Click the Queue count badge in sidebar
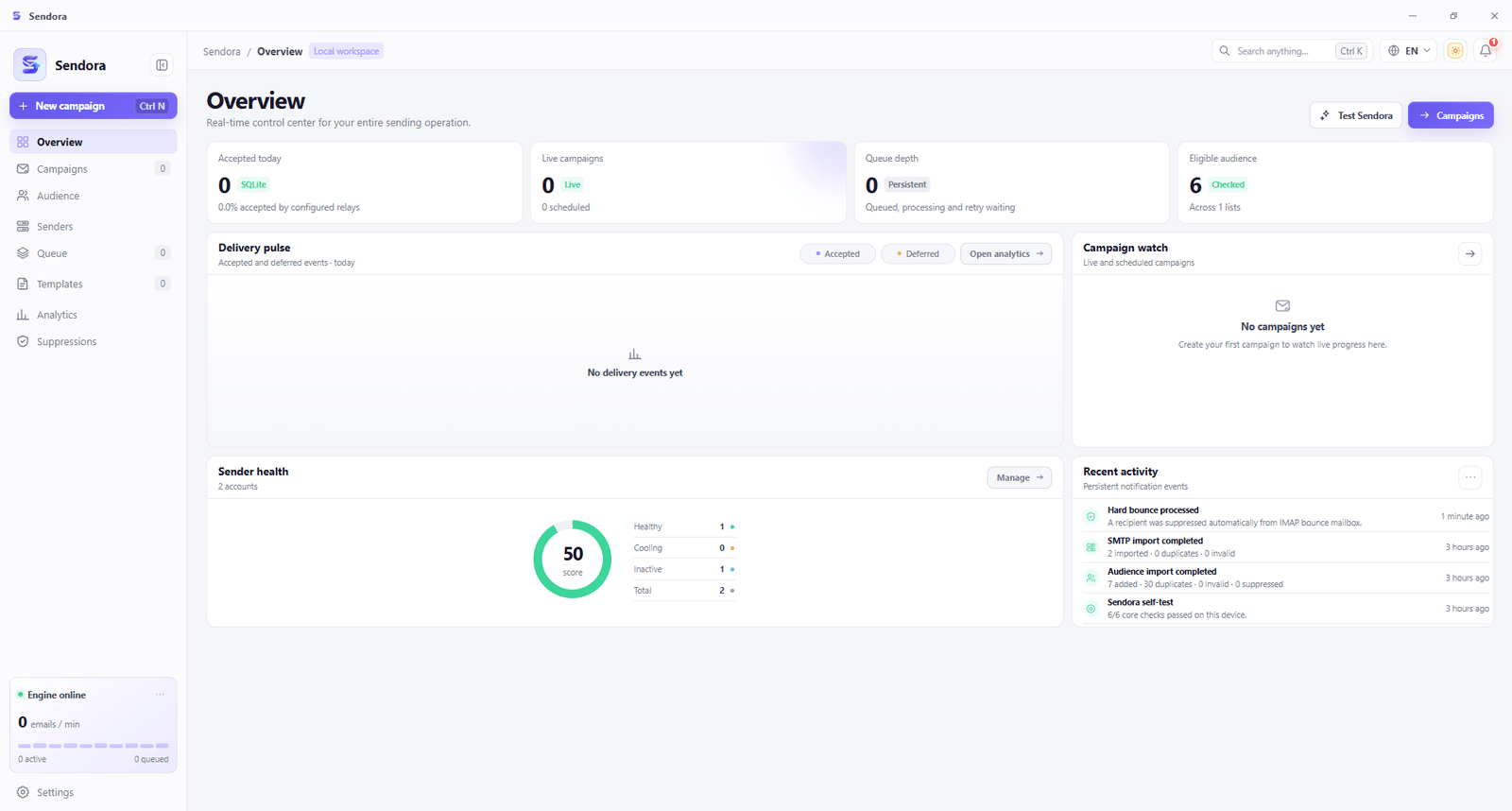1512x811 pixels. tap(163, 252)
